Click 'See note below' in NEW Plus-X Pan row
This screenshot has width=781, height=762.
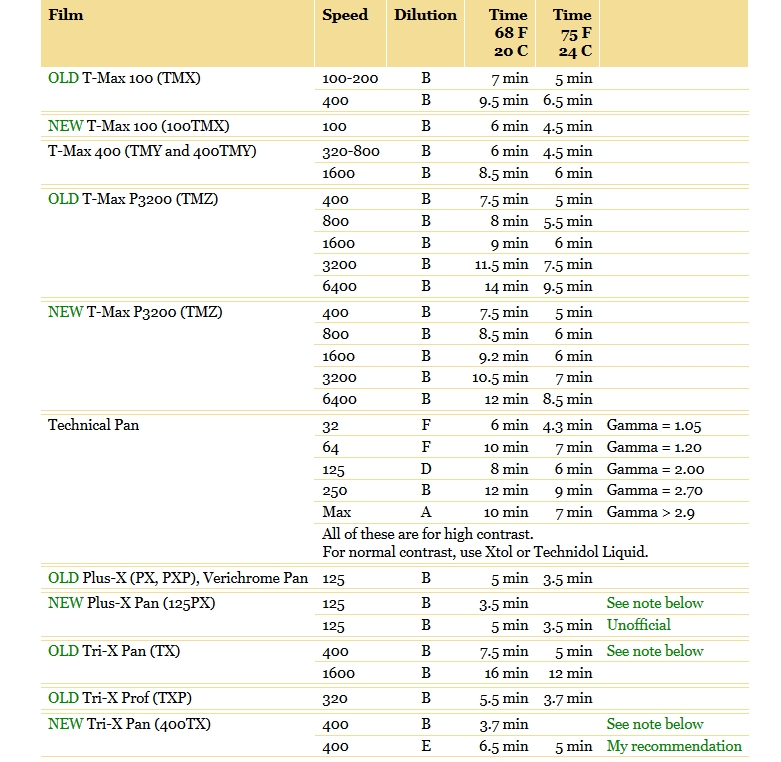[654, 603]
